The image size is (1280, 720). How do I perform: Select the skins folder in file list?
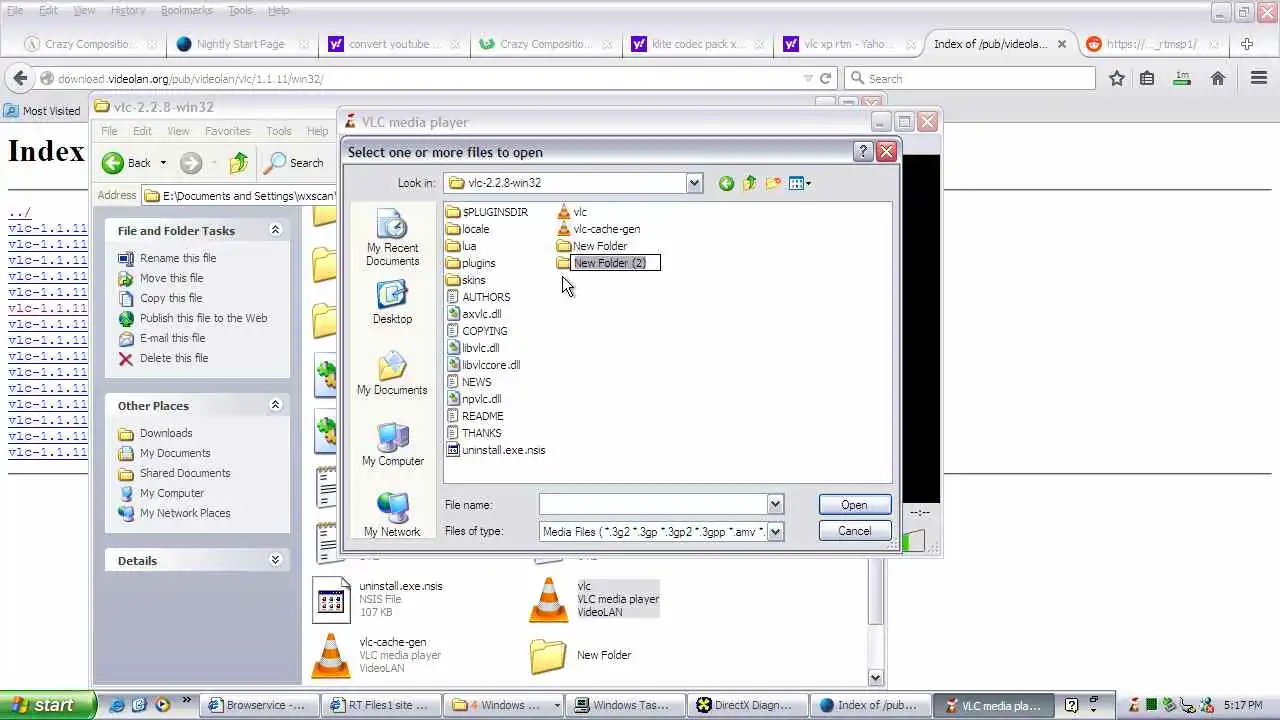pyautogui.click(x=466, y=280)
